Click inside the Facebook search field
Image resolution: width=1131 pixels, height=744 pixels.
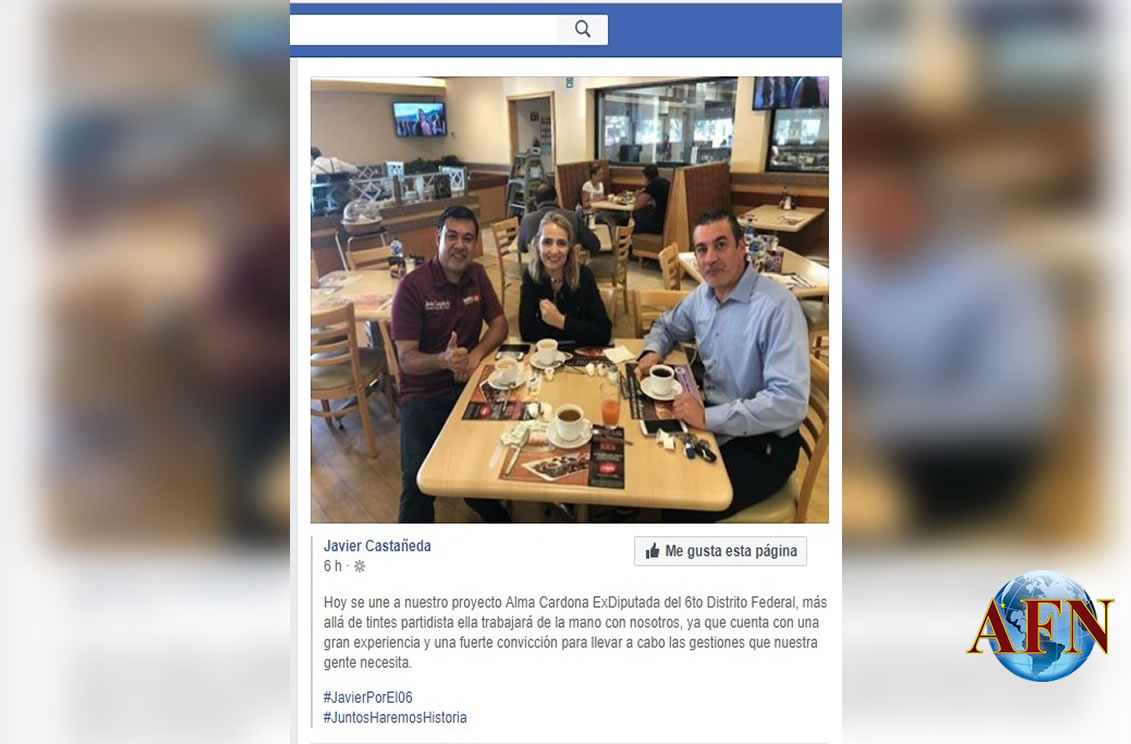pos(424,30)
